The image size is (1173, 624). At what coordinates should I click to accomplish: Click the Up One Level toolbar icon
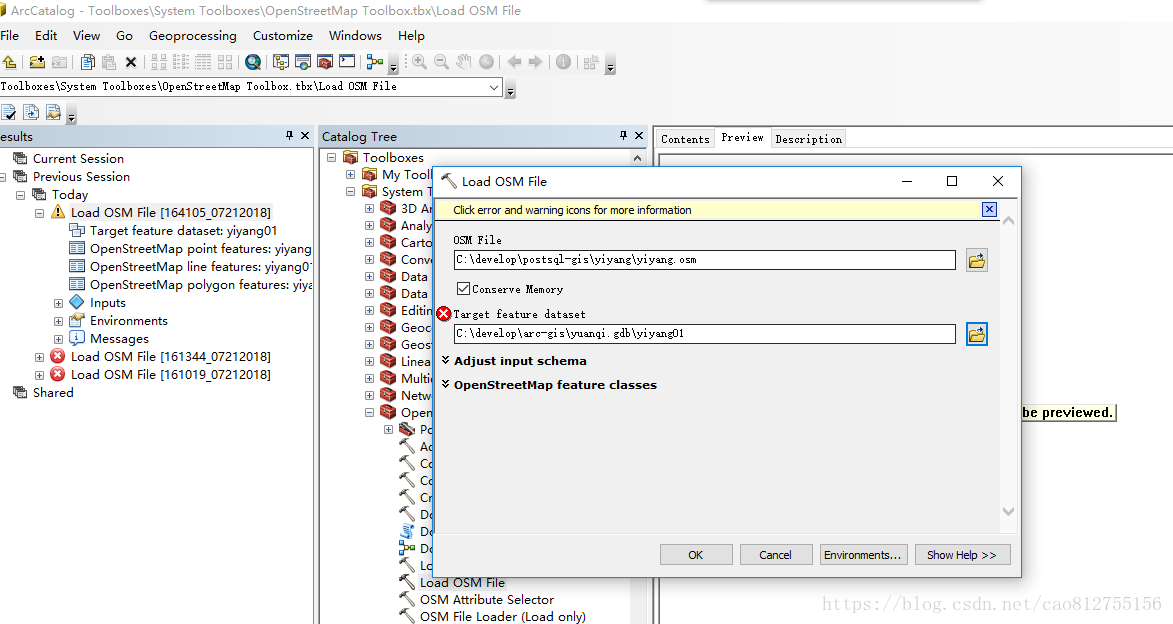9,62
